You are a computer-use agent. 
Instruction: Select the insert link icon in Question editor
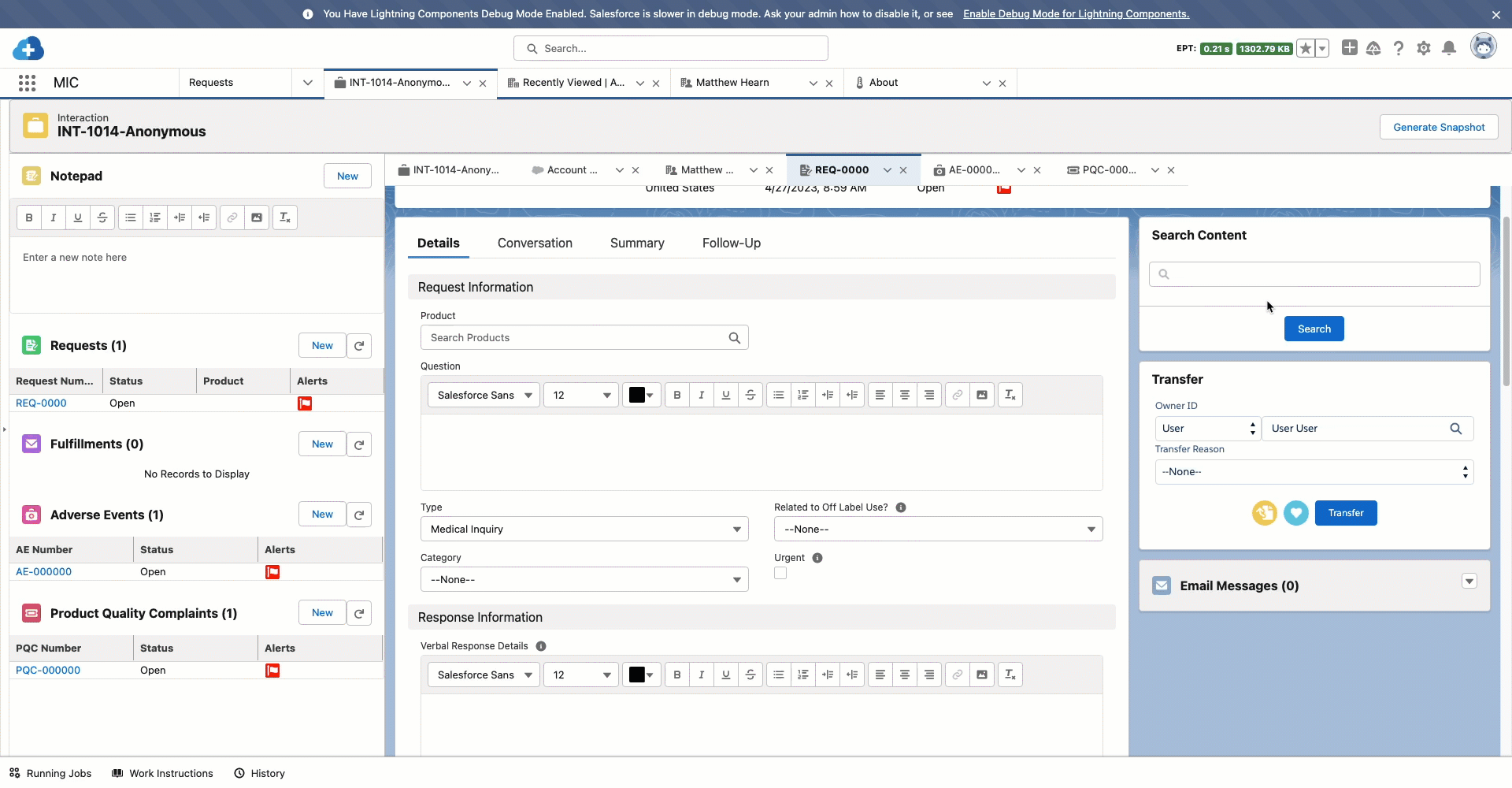pyautogui.click(x=957, y=395)
